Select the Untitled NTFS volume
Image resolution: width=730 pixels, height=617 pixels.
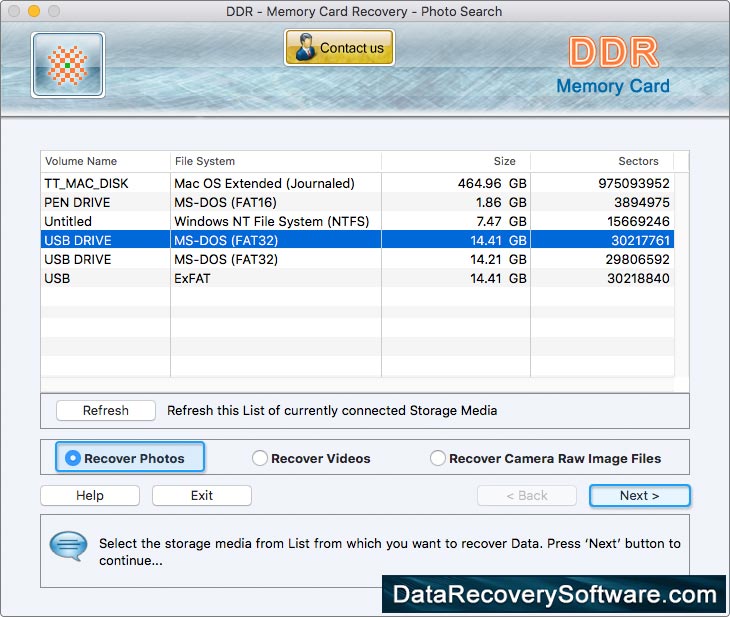point(357,221)
